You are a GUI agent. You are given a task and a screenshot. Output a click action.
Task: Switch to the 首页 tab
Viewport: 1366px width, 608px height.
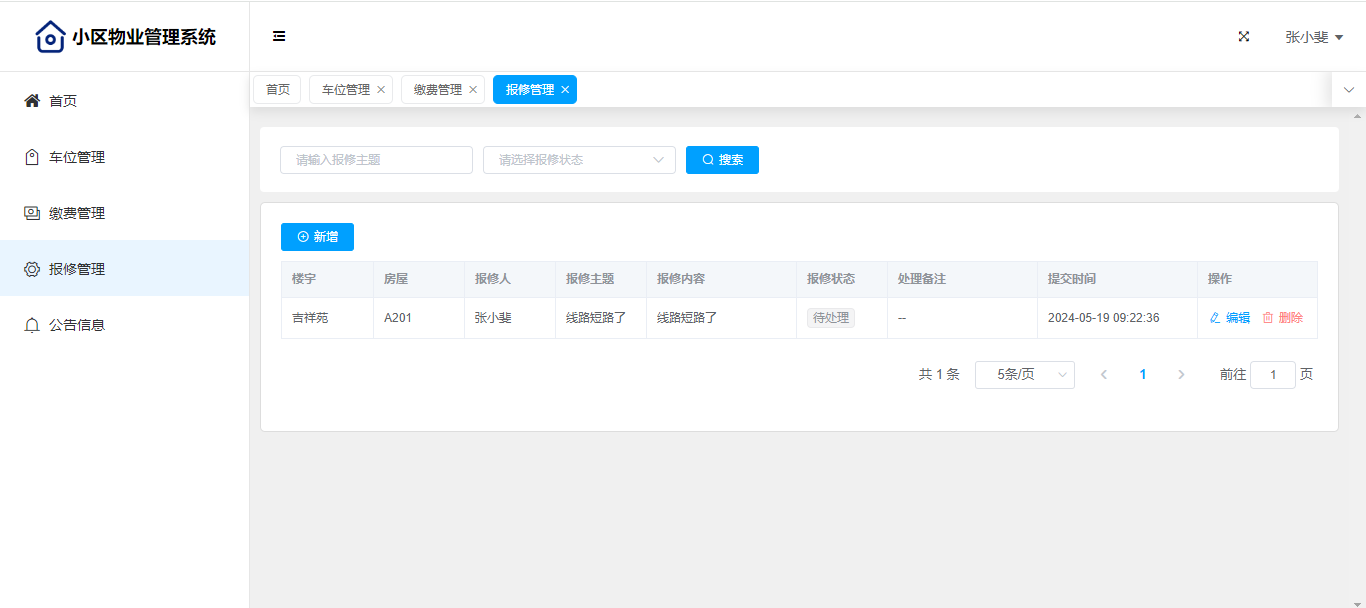(x=278, y=90)
